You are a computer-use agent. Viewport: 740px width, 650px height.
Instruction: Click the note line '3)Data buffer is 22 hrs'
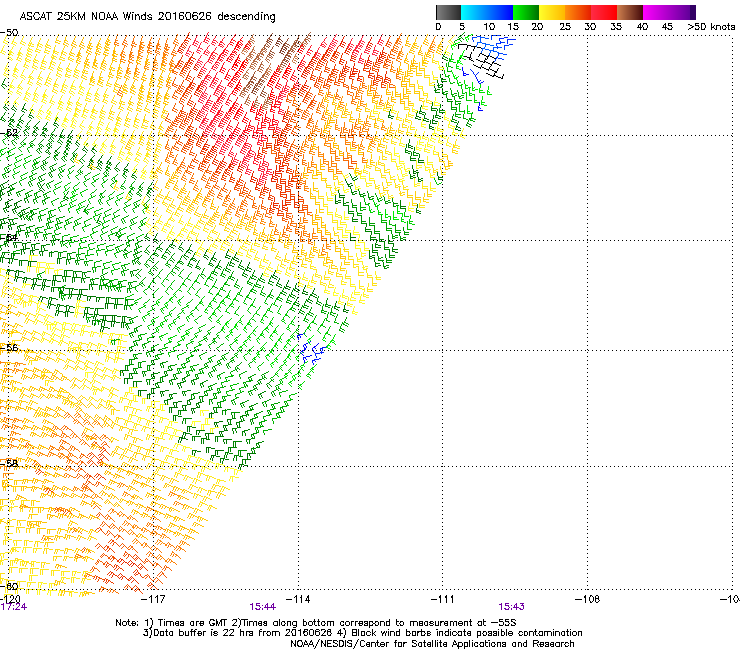(x=362, y=633)
